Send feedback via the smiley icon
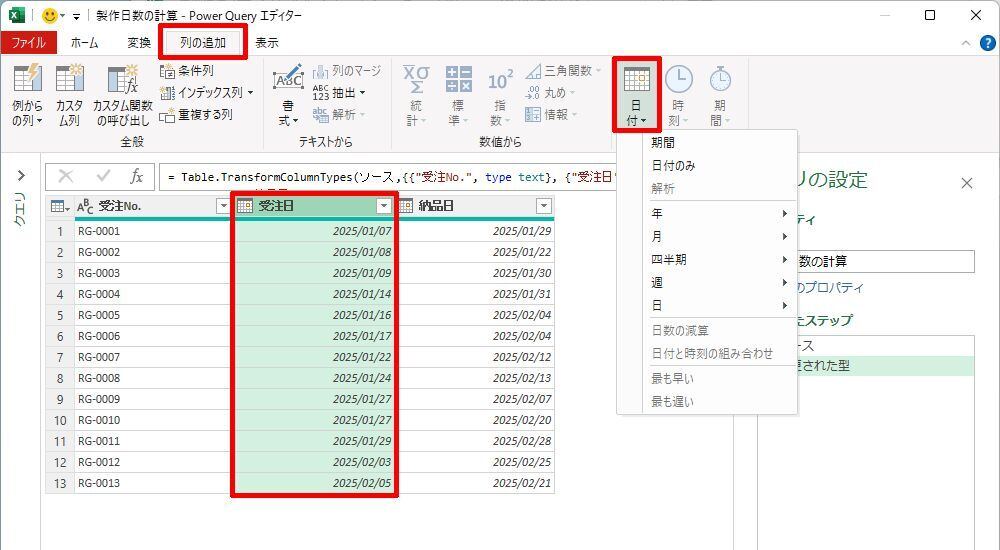Viewport: 1000px width, 550px height. [x=50, y=15]
